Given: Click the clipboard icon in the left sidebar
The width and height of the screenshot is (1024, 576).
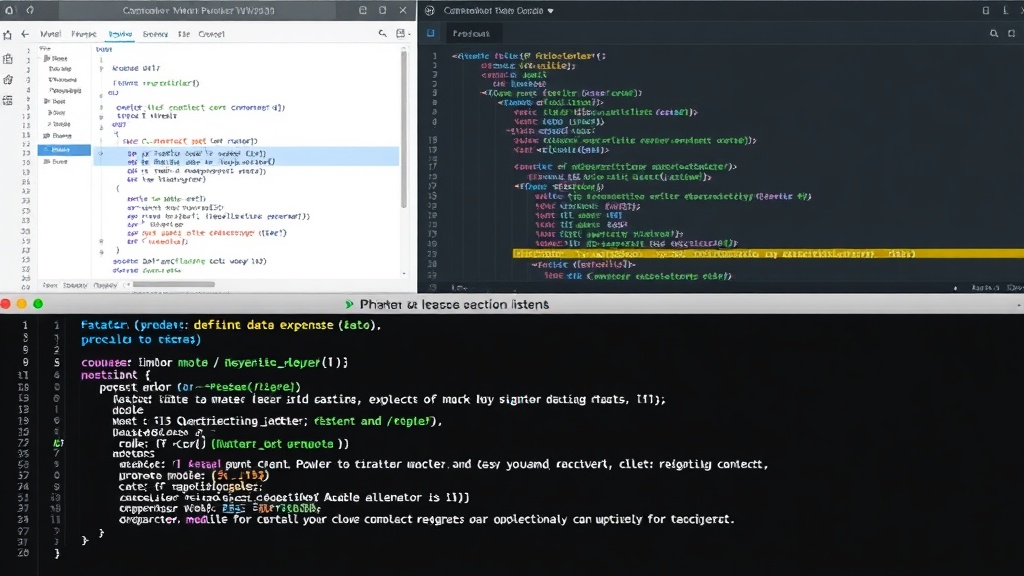Looking at the screenshot, I should point(8,59).
